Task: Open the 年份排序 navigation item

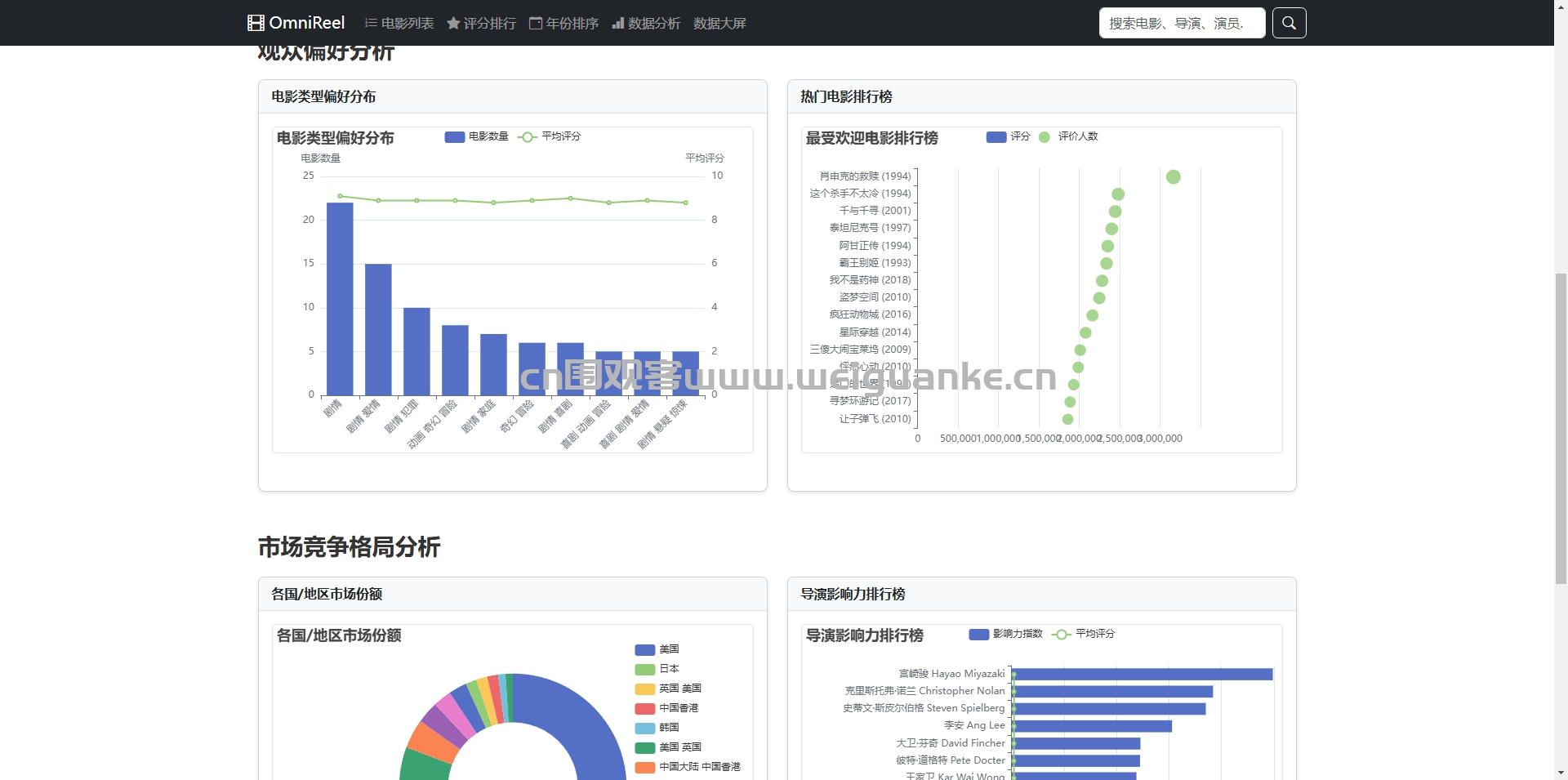Action: 564,23
